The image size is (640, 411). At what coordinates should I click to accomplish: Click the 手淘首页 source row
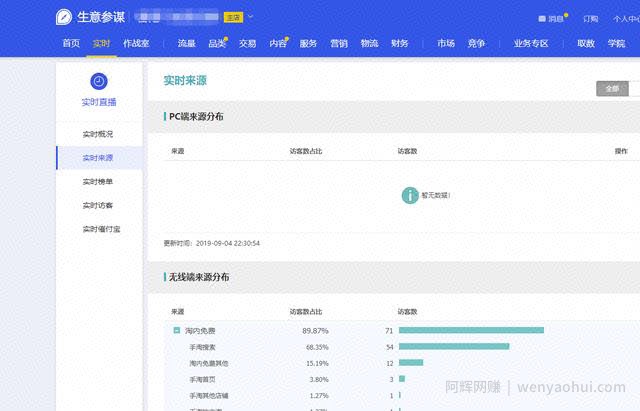[202, 380]
